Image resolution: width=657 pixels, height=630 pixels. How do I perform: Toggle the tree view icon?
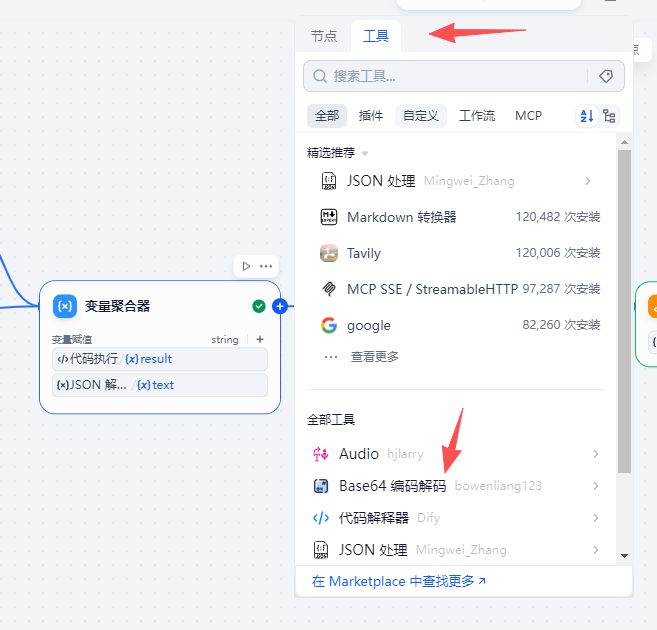tap(609, 116)
